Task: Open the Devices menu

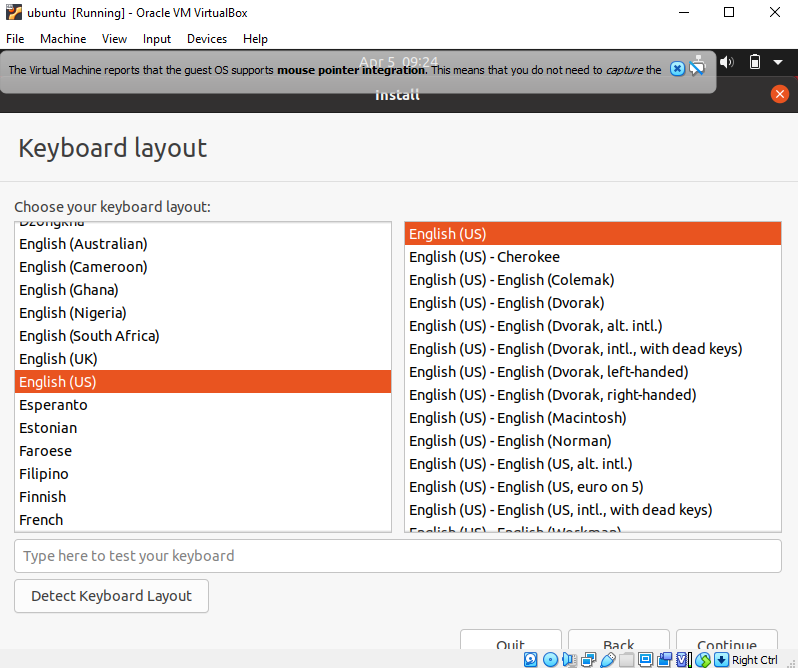Action: tap(207, 39)
